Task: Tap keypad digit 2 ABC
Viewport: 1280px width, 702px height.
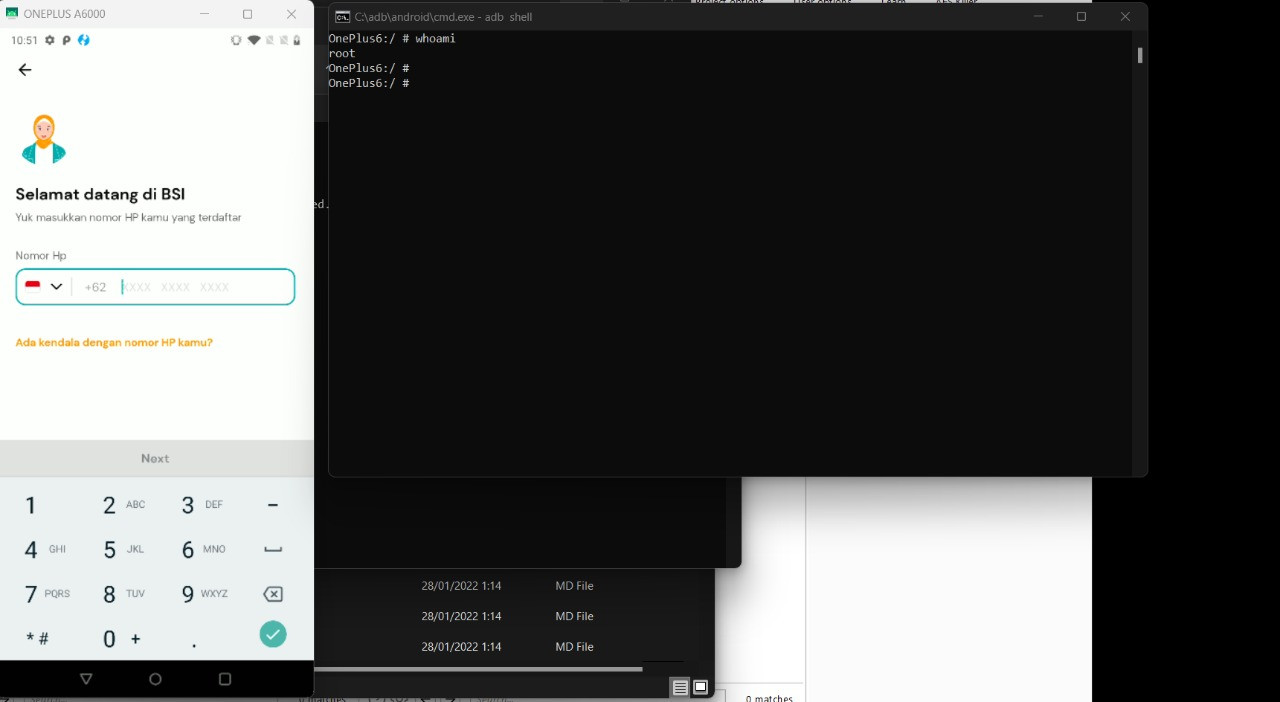Action: (x=124, y=505)
